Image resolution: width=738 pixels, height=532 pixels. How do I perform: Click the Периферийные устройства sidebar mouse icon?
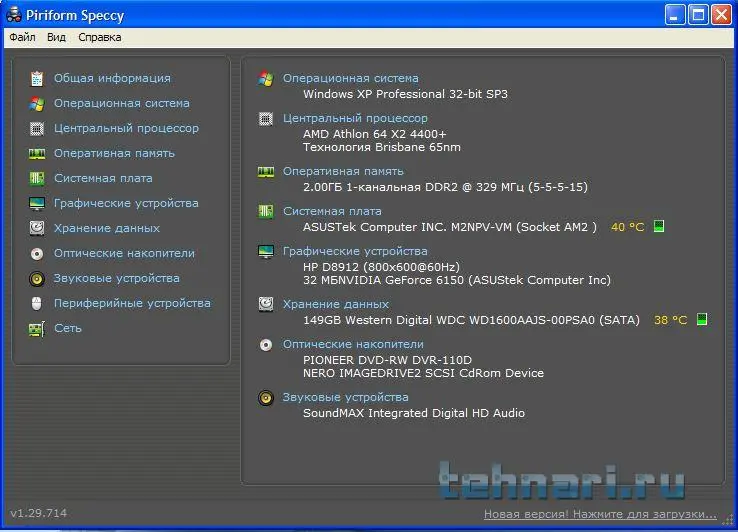coord(37,304)
